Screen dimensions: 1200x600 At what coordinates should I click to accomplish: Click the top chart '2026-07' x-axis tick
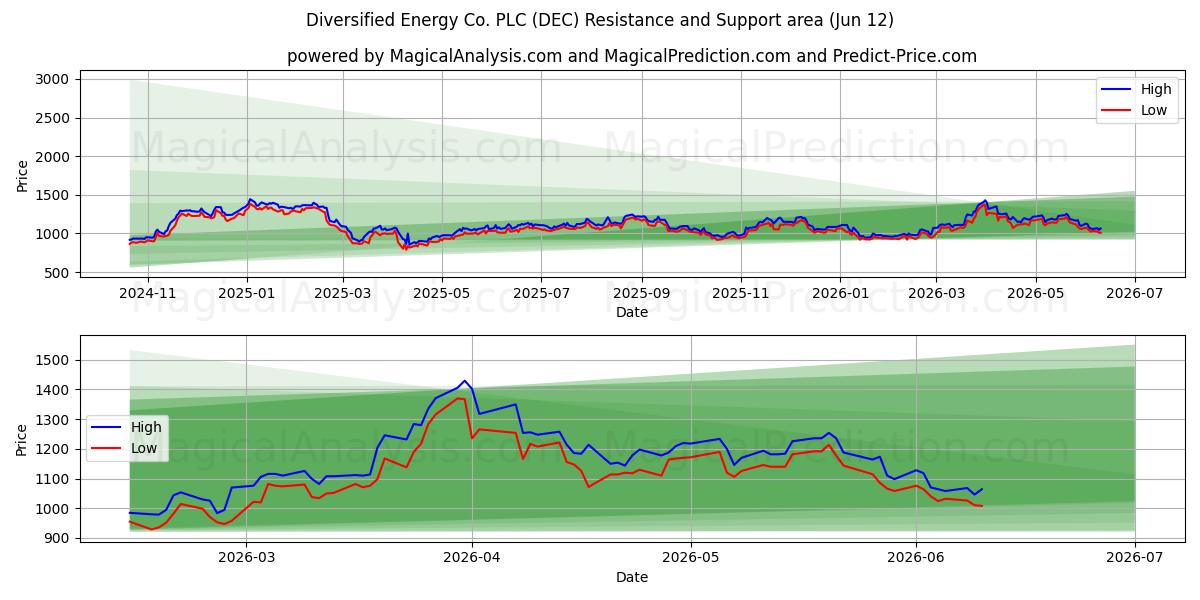pyautogui.click(x=1135, y=294)
